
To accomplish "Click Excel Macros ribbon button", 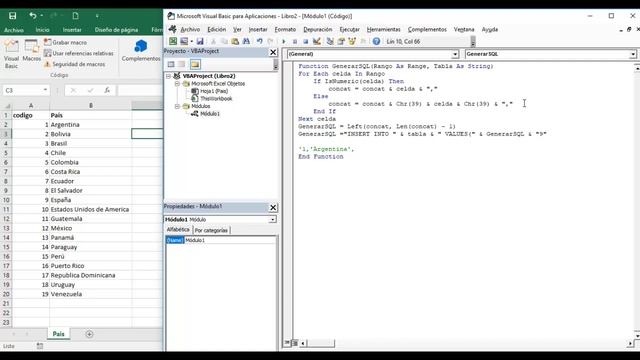I will click(31, 51).
